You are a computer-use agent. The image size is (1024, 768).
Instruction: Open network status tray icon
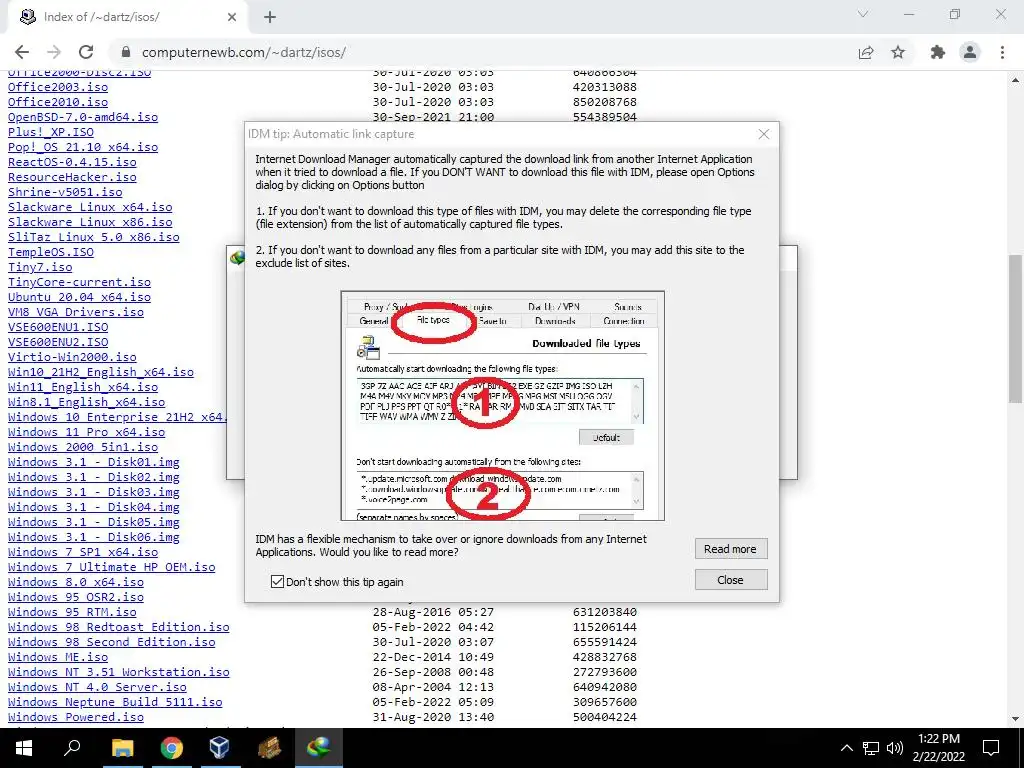tap(871, 748)
